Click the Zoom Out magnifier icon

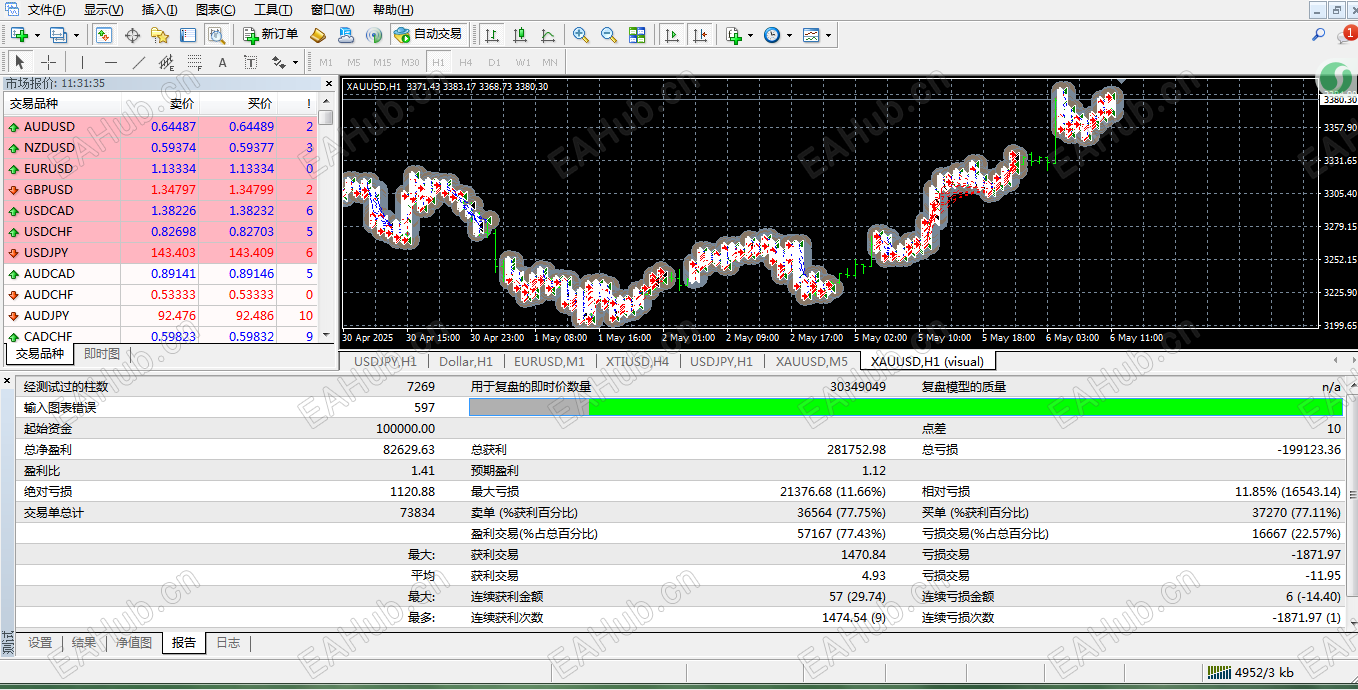tap(608, 35)
